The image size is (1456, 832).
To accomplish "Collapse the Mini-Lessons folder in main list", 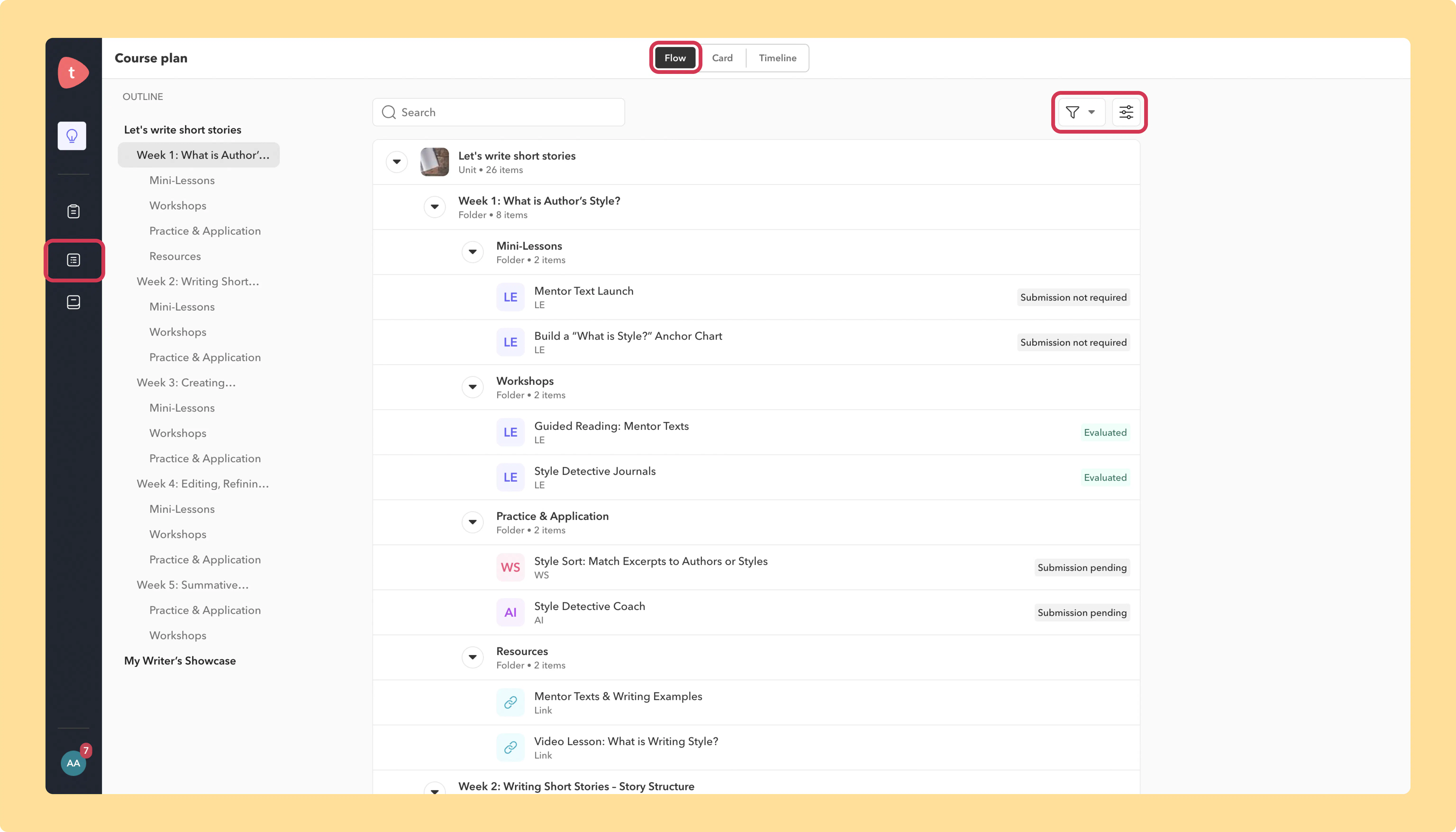I will [473, 252].
